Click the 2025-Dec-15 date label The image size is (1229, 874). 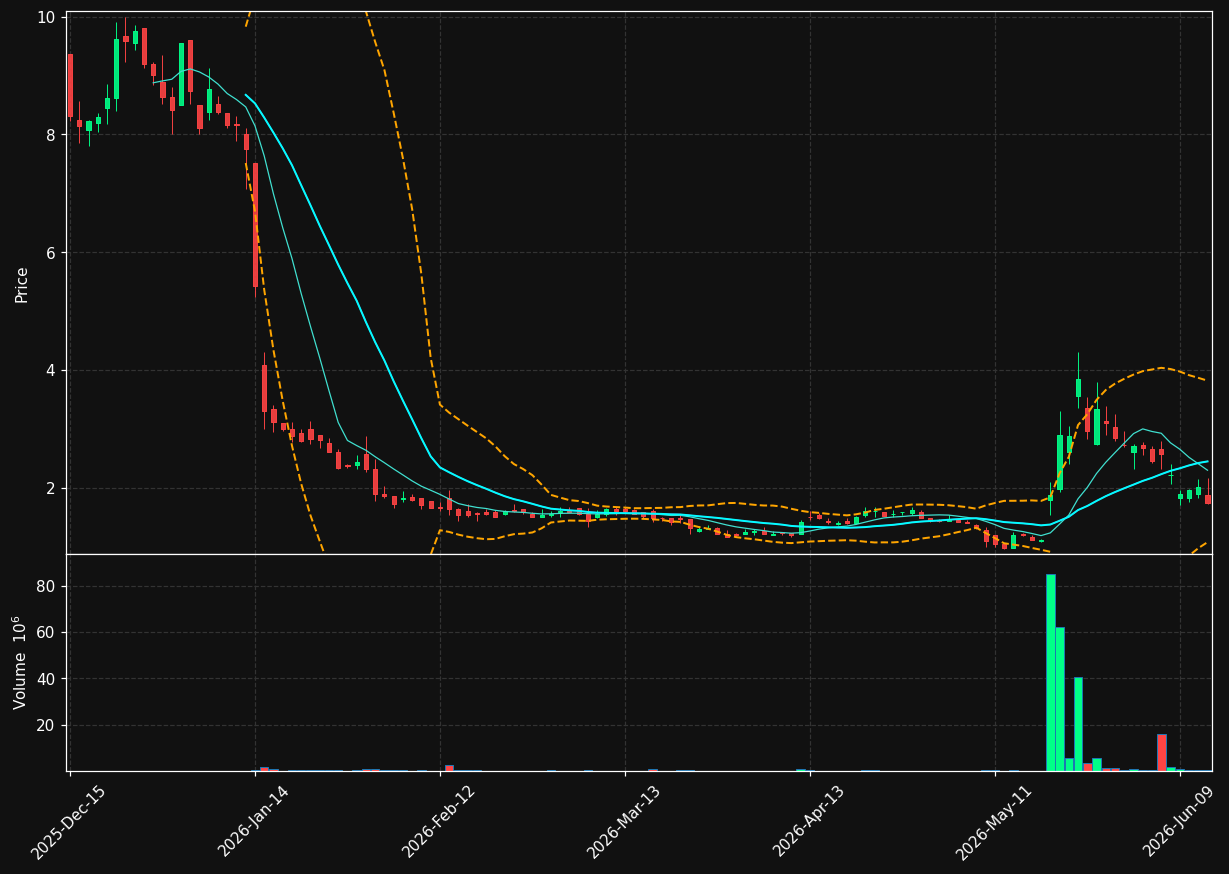point(68,822)
